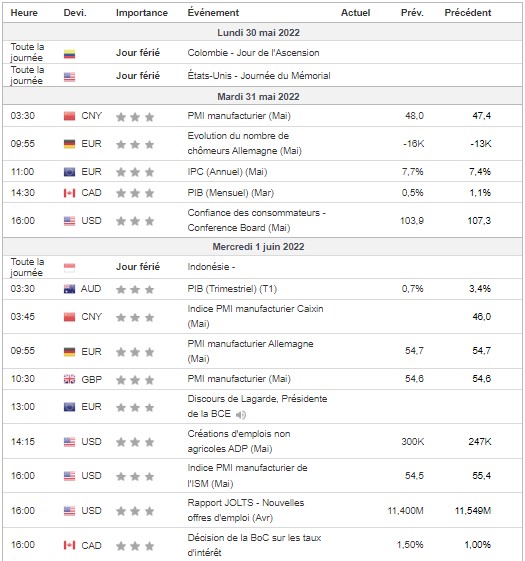
Task: Click the China flag on the 03:30 PMI row
Action: (x=69, y=116)
